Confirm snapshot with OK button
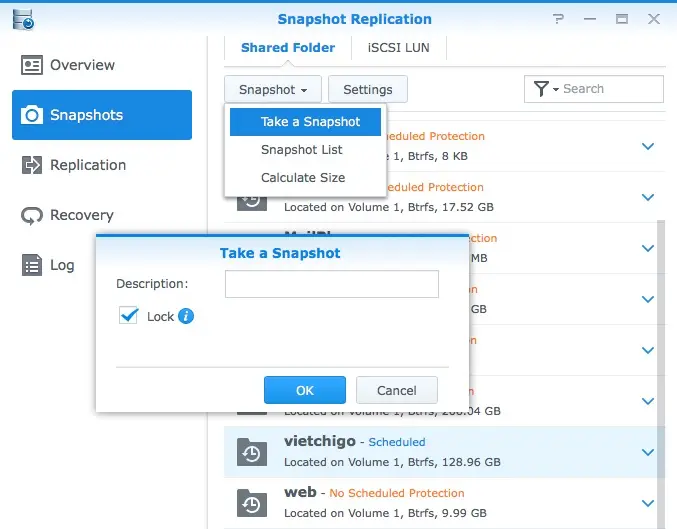 (x=305, y=390)
